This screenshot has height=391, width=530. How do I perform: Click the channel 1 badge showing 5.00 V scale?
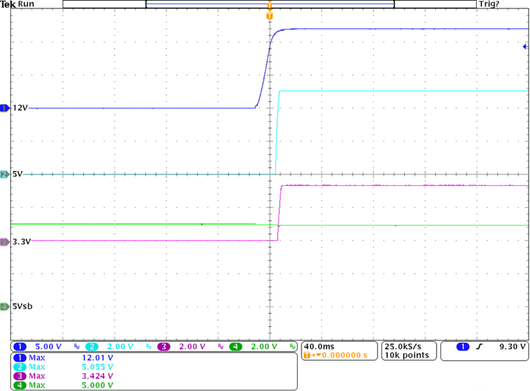[x=20, y=347]
